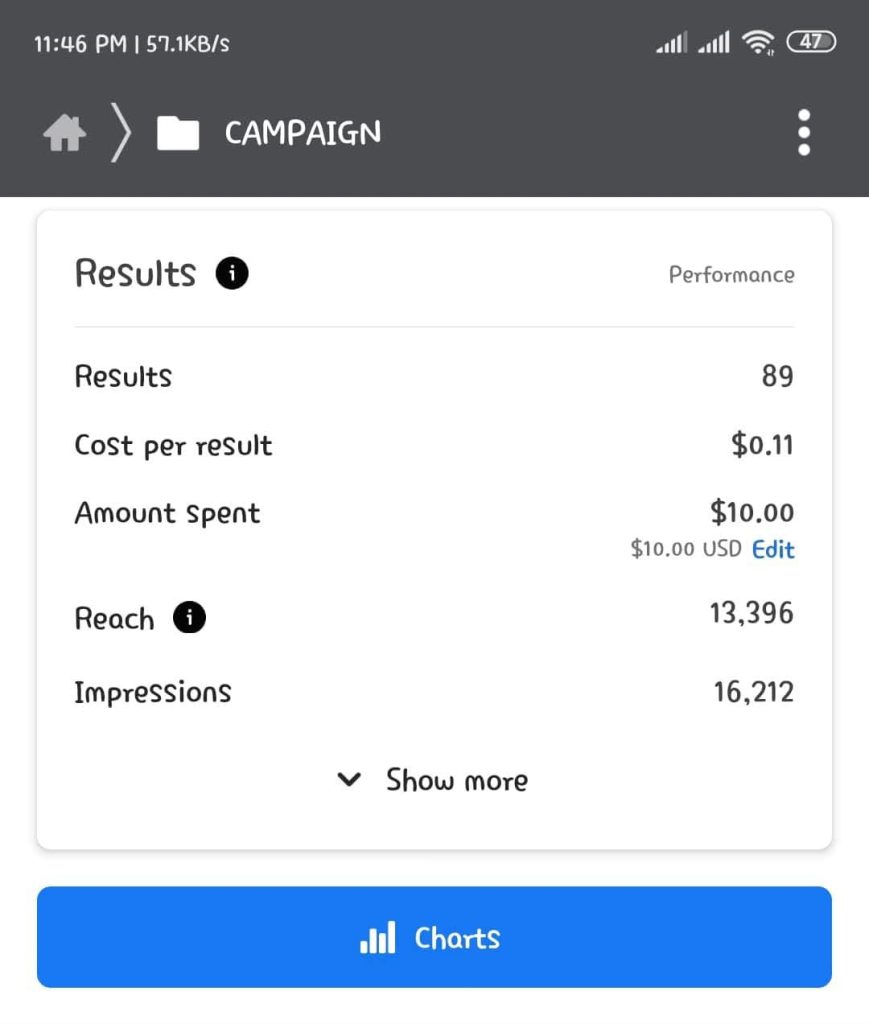Tap the breadcrumb chevron separator
Image resolution: width=869 pixels, height=1024 pixels.
(x=120, y=133)
